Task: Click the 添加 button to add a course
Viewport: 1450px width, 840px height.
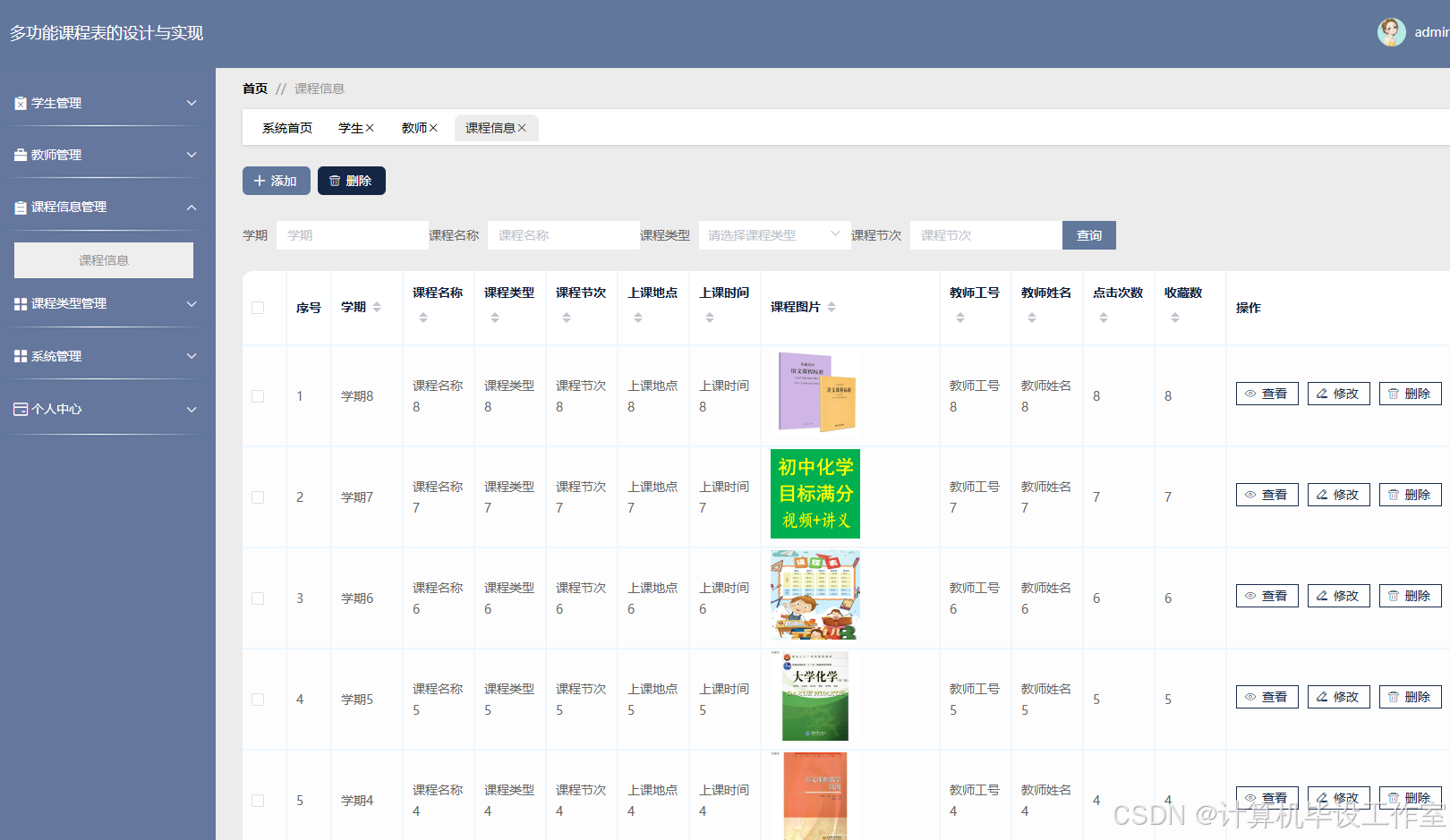Action: pos(276,180)
